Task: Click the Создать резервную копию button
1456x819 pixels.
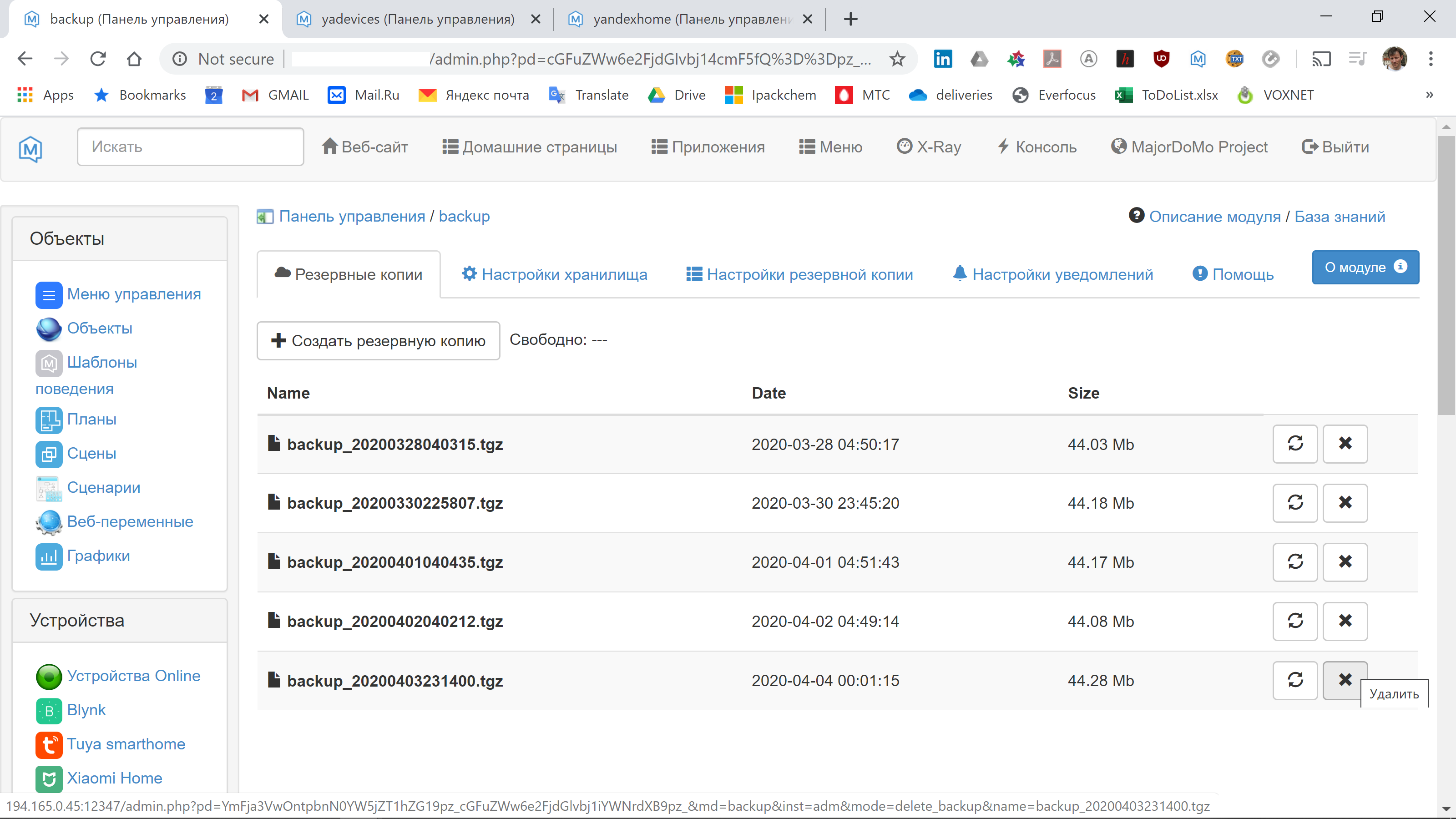Action: pos(378,341)
